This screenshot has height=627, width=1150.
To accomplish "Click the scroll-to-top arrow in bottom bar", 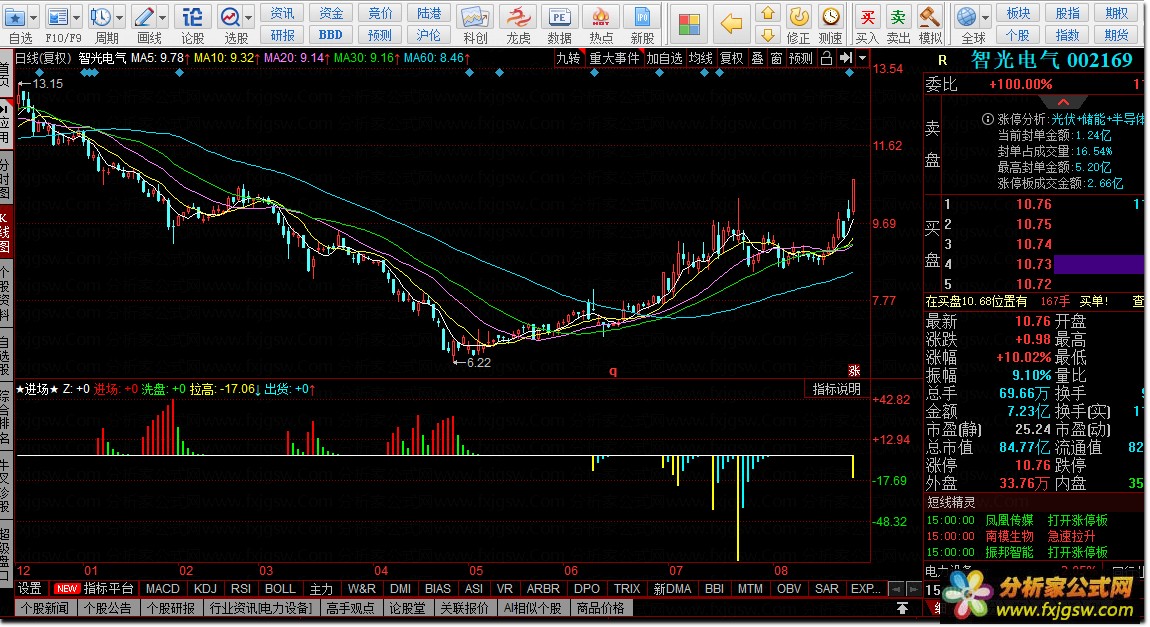I will (902, 609).
